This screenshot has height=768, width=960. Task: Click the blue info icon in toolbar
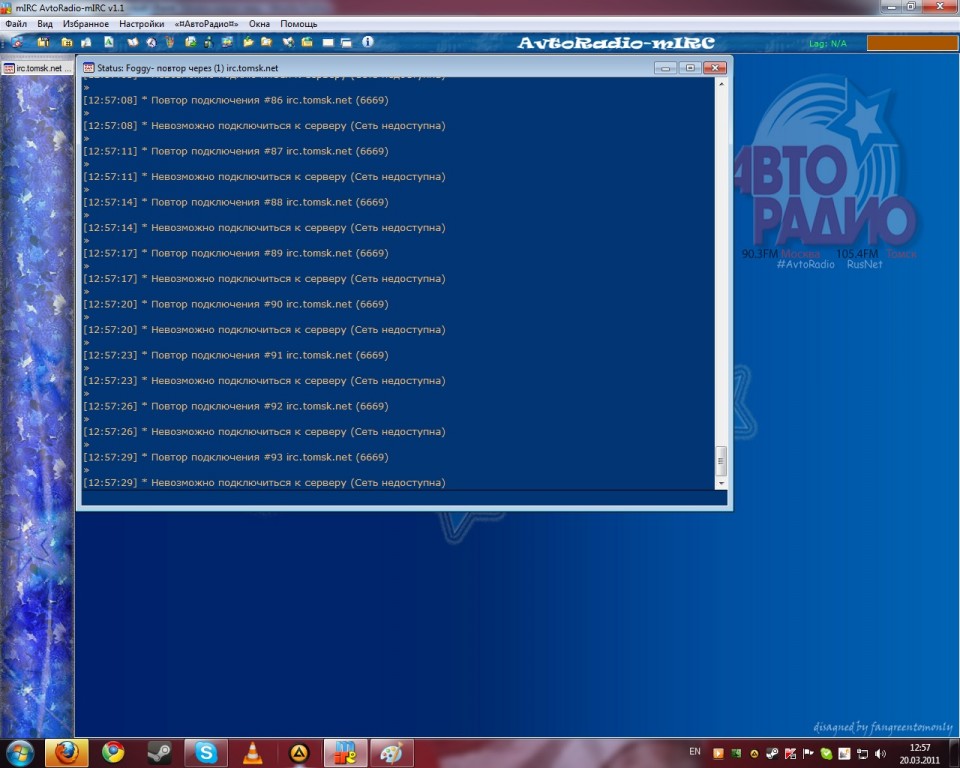[x=367, y=43]
